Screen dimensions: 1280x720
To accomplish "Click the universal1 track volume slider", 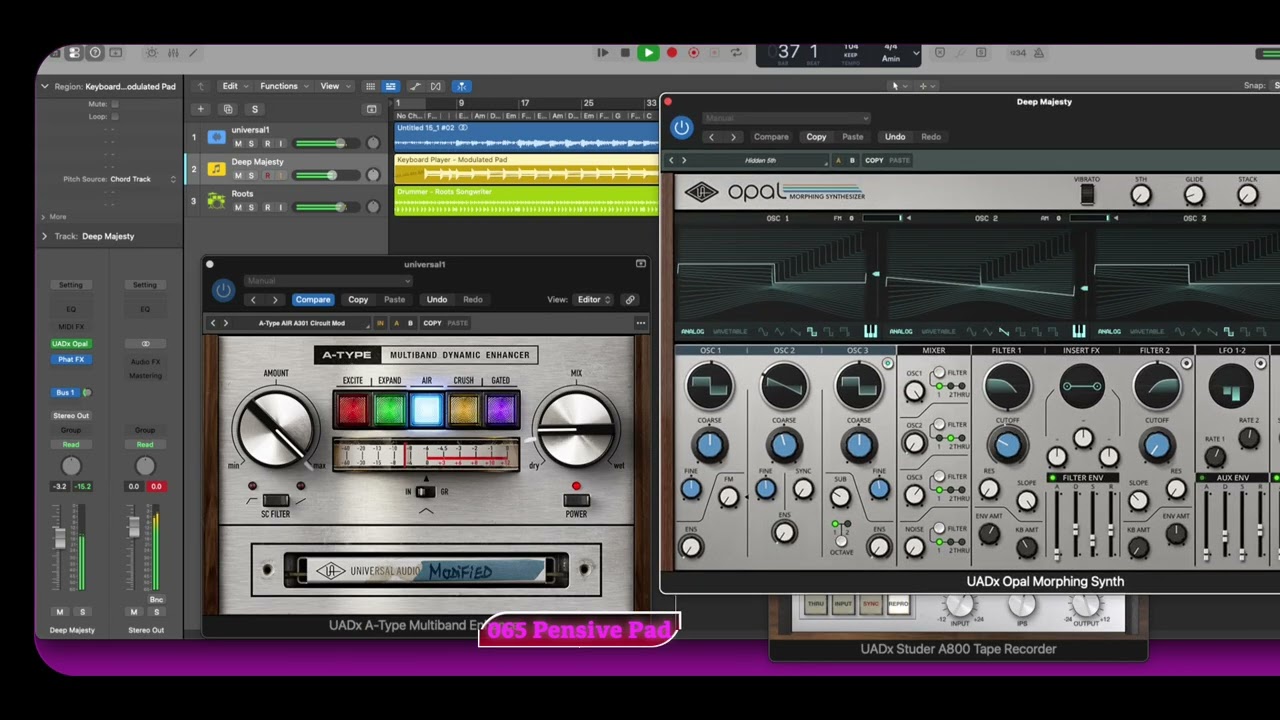I will pyautogui.click(x=325, y=144).
